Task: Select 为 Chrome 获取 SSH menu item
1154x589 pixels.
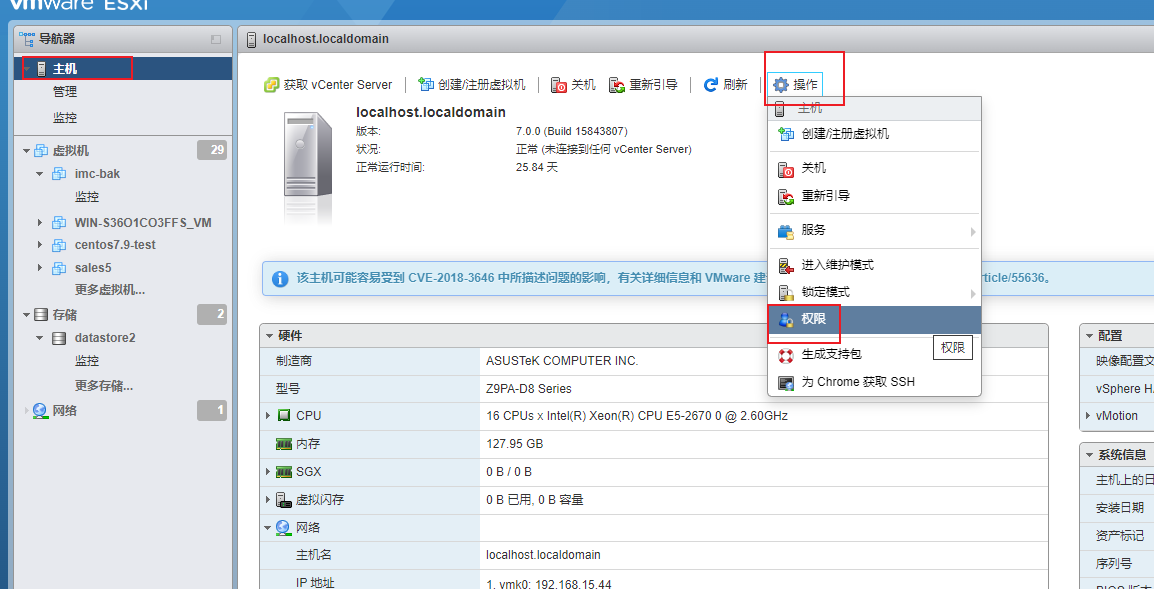Action: pos(875,382)
